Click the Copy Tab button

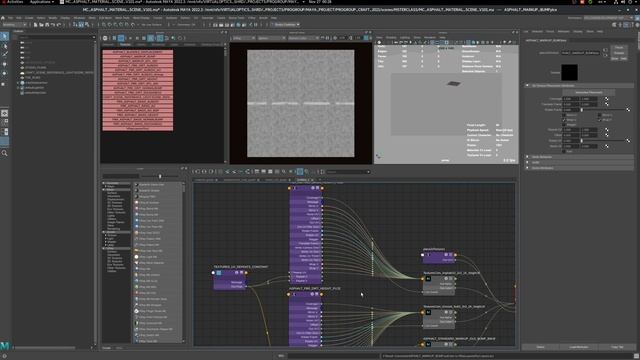617,347
